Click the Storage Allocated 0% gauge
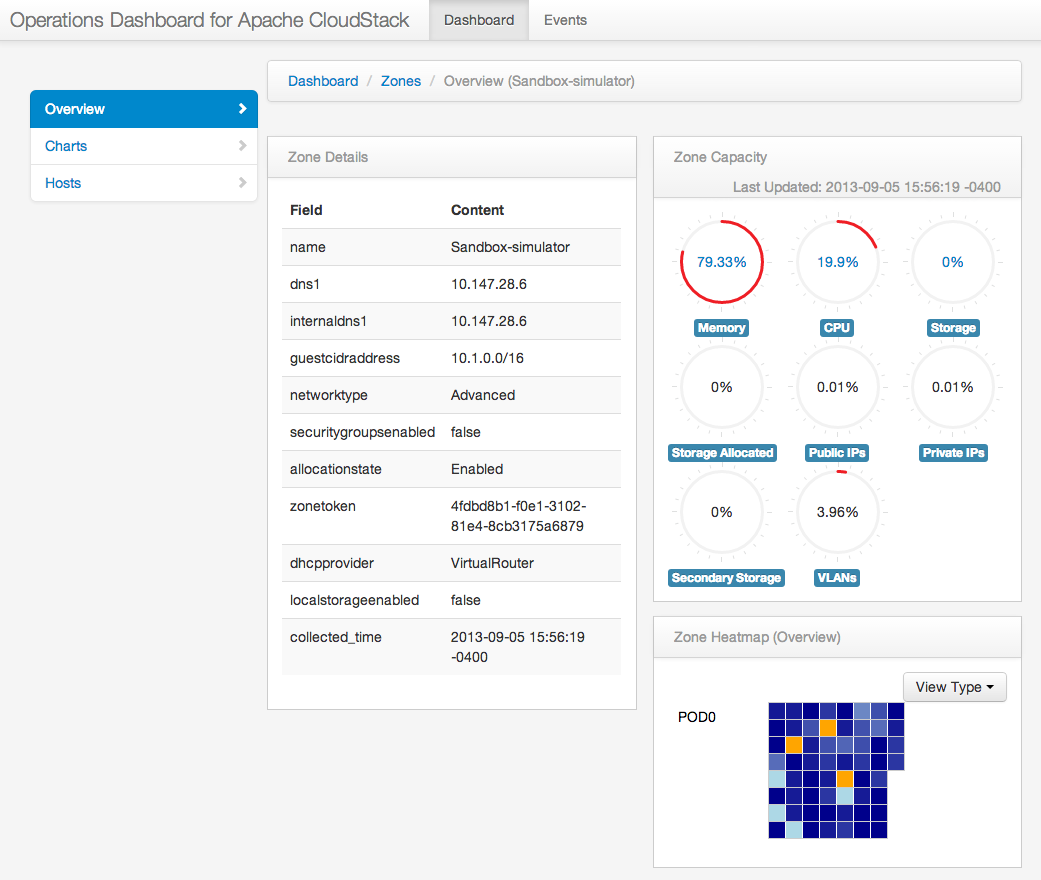 pos(722,387)
